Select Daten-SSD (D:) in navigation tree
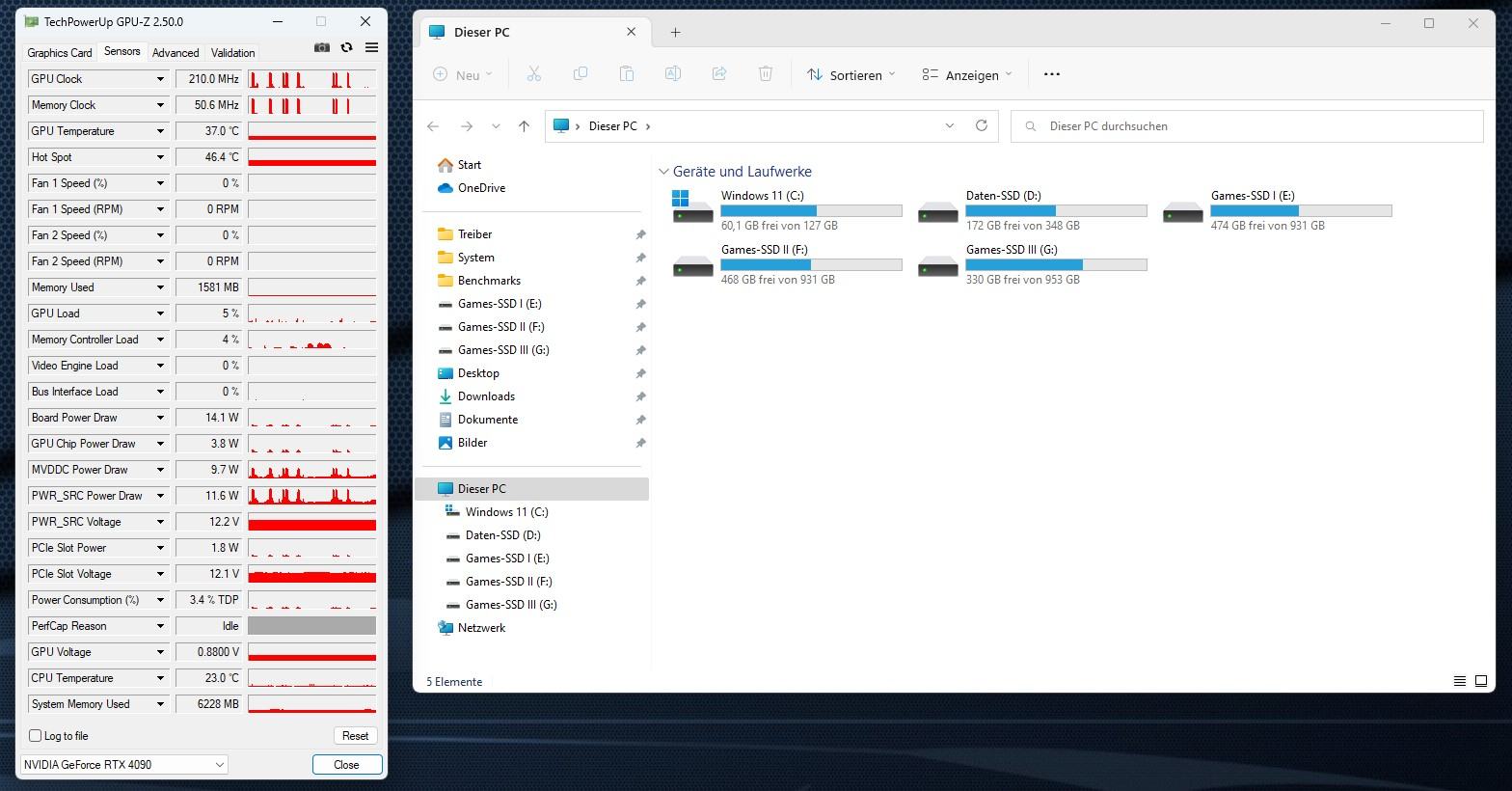Image resolution: width=1512 pixels, height=791 pixels. [x=493, y=535]
